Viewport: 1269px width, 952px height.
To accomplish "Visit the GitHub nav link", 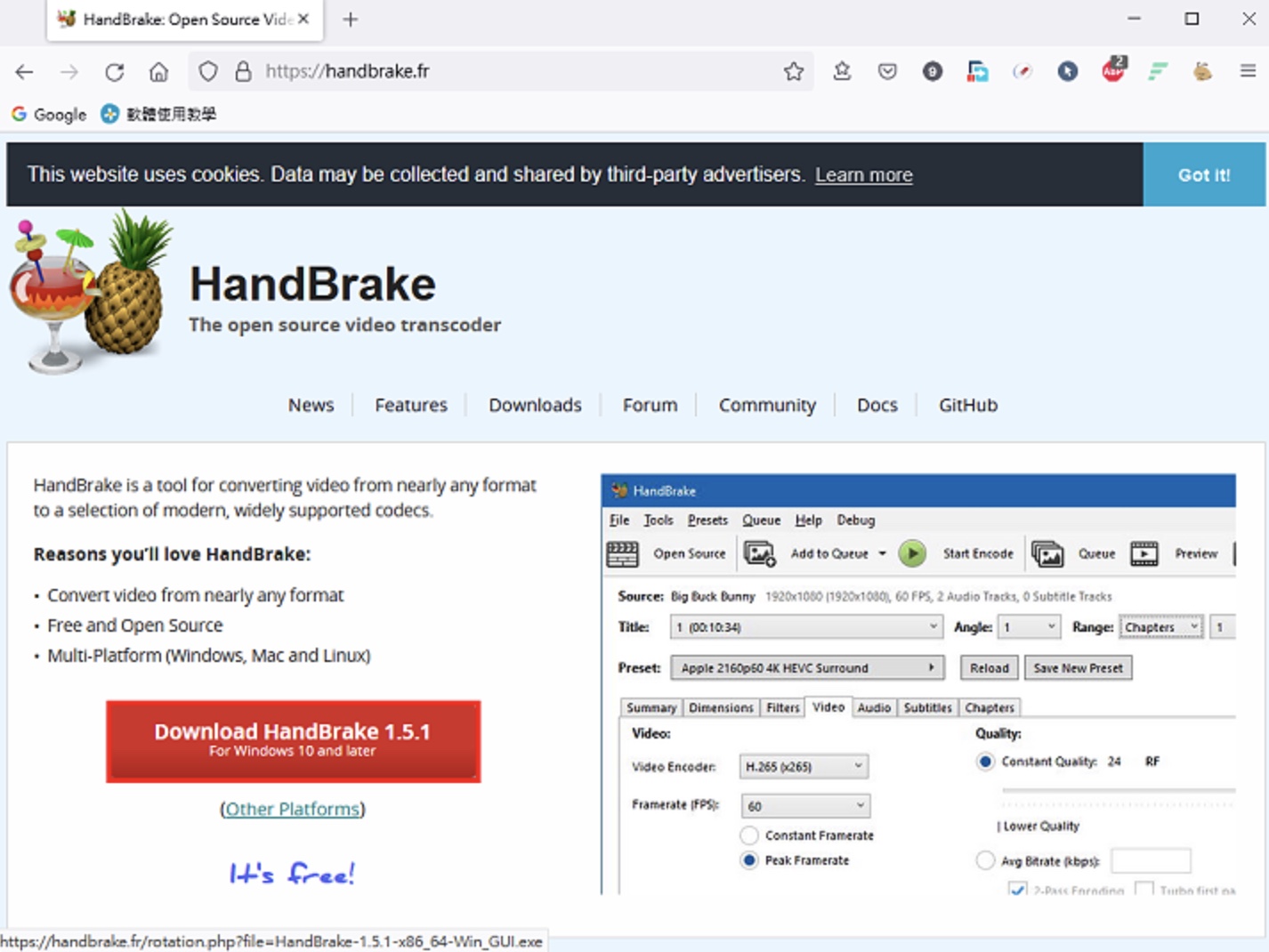I will point(968,406).
